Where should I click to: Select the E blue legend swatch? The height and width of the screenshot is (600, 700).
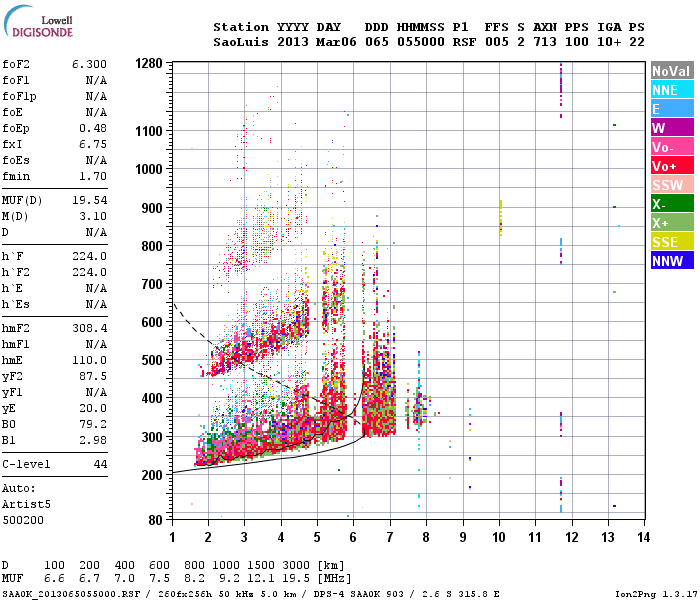click(672, 108)
